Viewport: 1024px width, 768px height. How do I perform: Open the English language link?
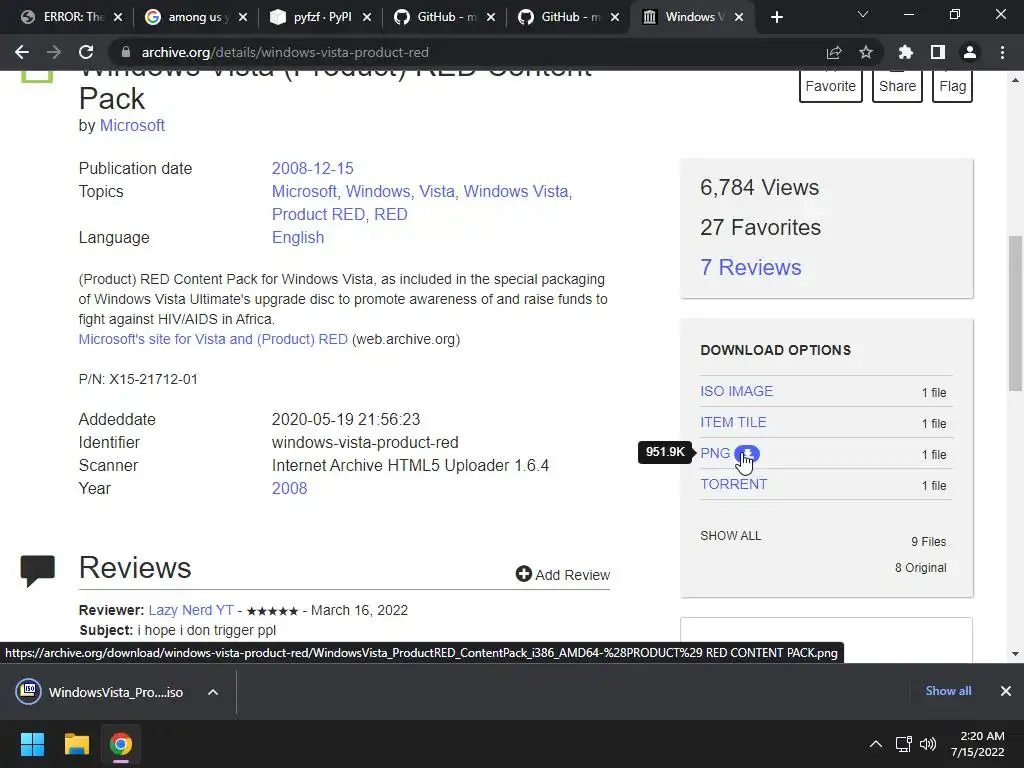click(x=298, y=237)
